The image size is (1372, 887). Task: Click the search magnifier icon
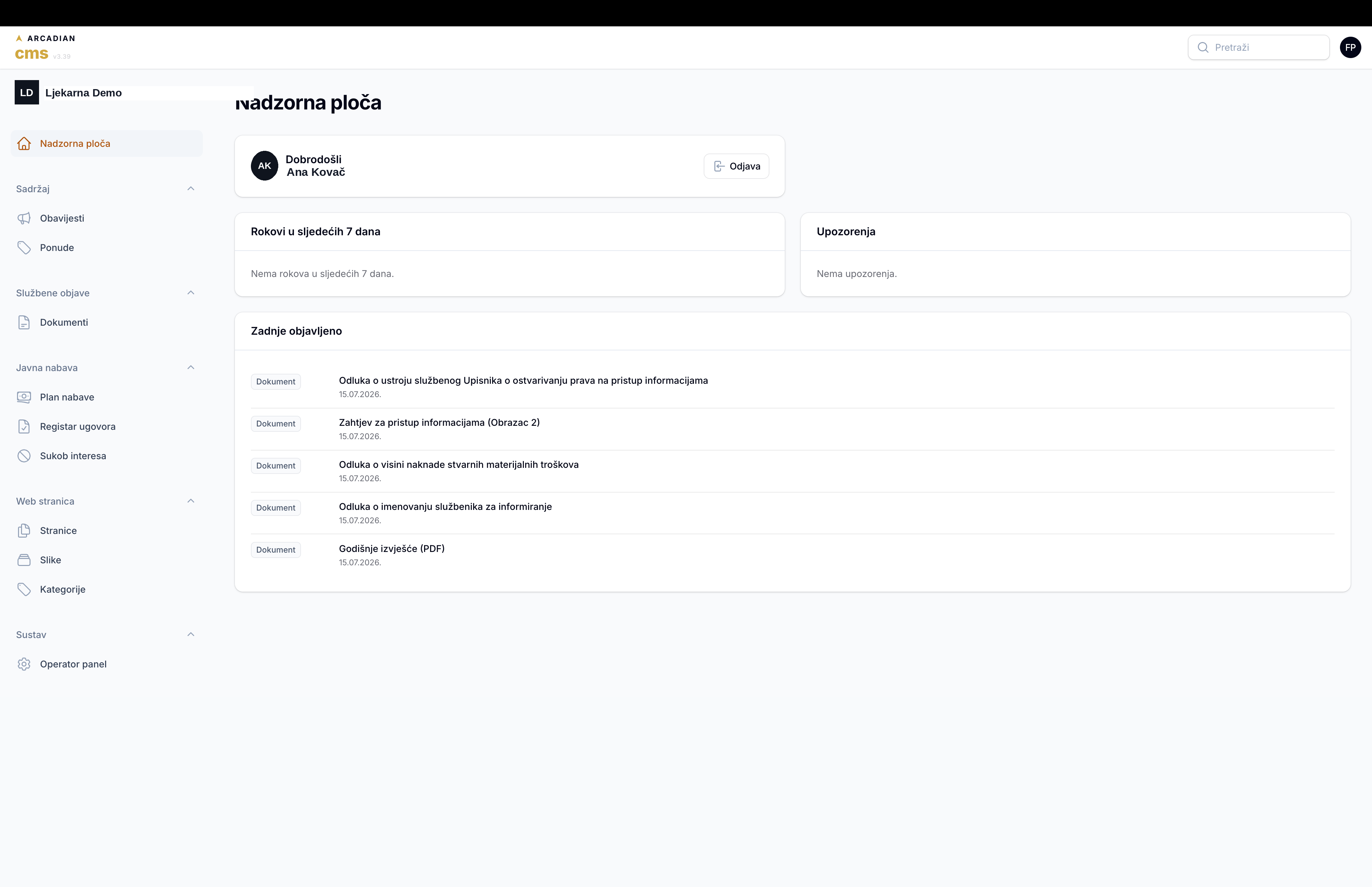pyautogui.click(x=1203, y=47)
